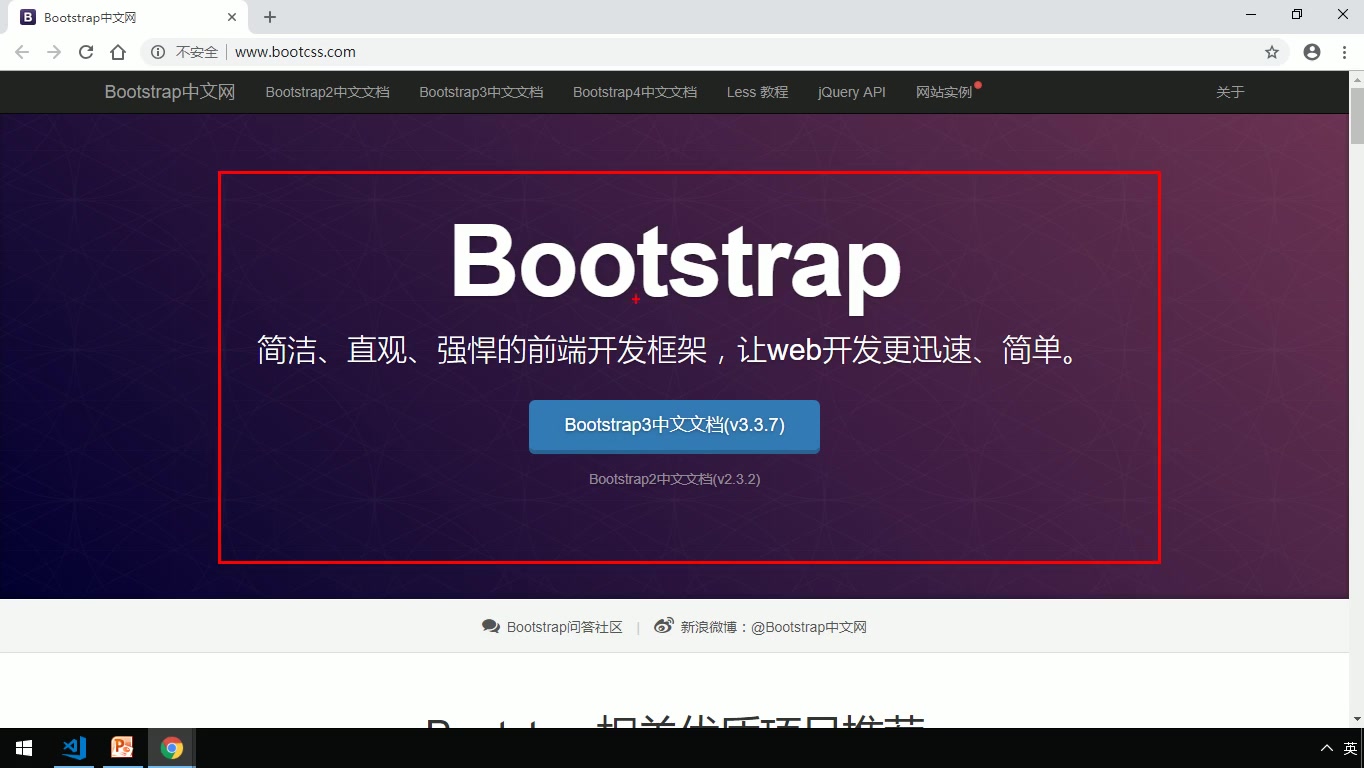
Task: Bookmark this page with star icon
Action: point(1272,52)
